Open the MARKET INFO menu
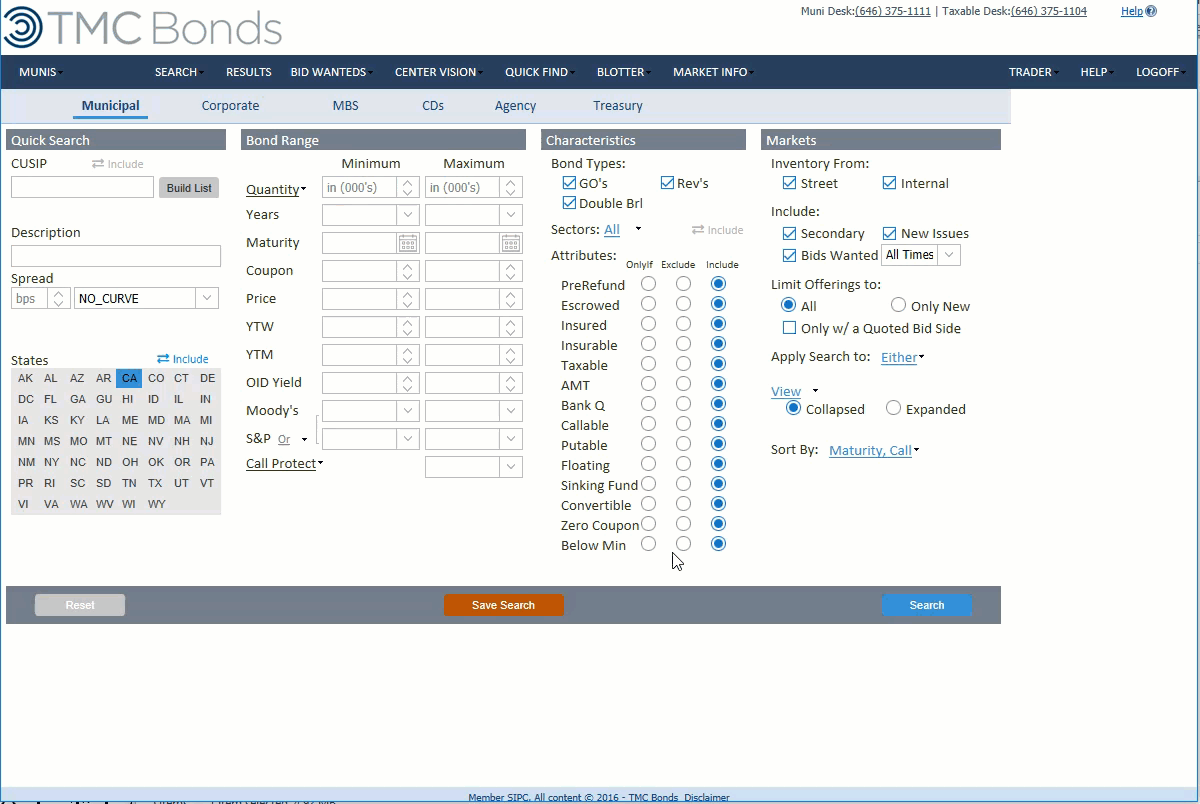 coord(713,72)
